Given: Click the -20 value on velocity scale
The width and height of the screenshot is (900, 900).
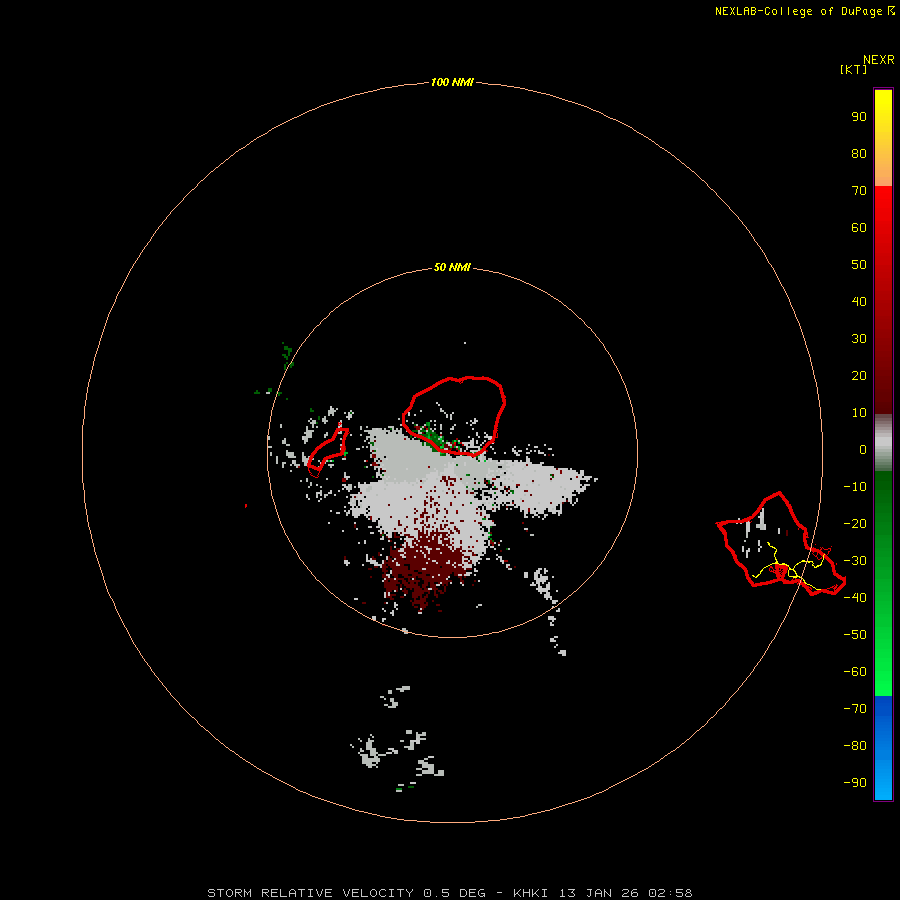Looking at the screenshot, I should pos(855,523).
